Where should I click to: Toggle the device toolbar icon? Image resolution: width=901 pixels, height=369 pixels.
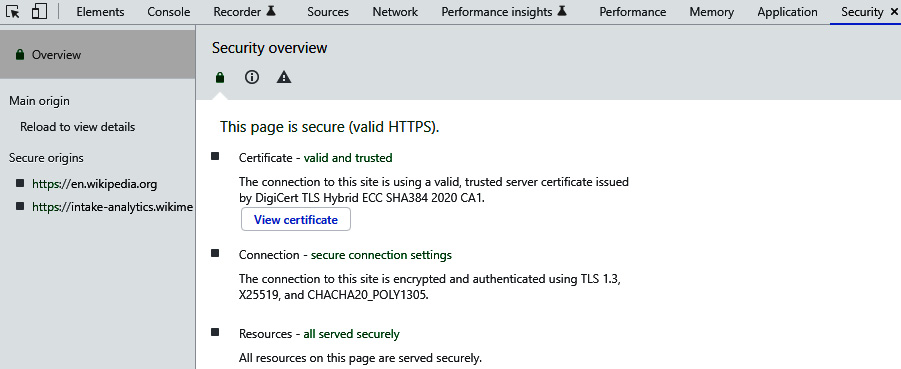pos(39,11)
